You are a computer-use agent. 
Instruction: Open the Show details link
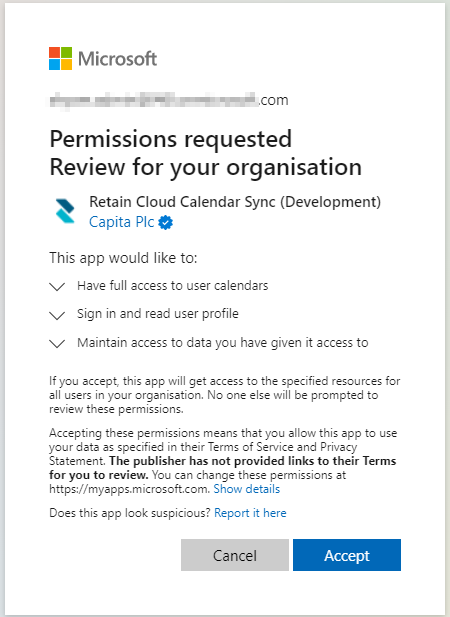pyautogui.click(x=247, y=489)
